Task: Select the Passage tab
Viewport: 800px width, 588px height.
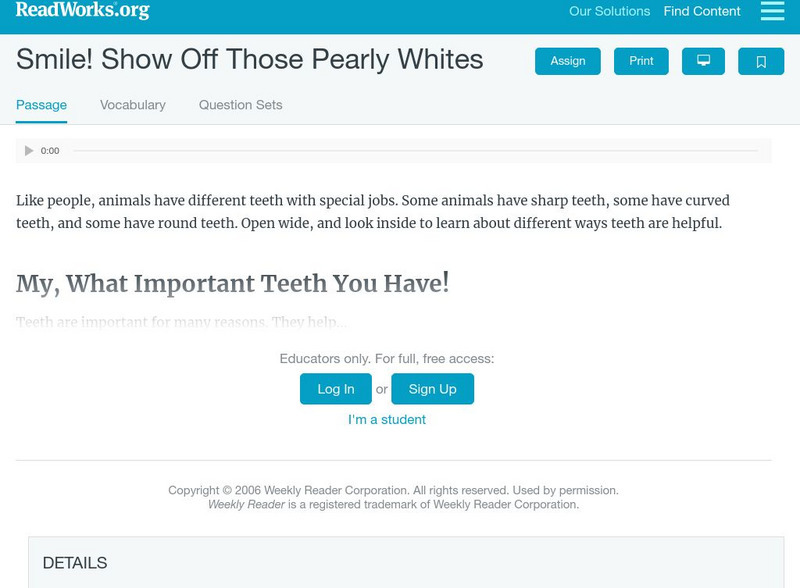Action: point(41,105)
